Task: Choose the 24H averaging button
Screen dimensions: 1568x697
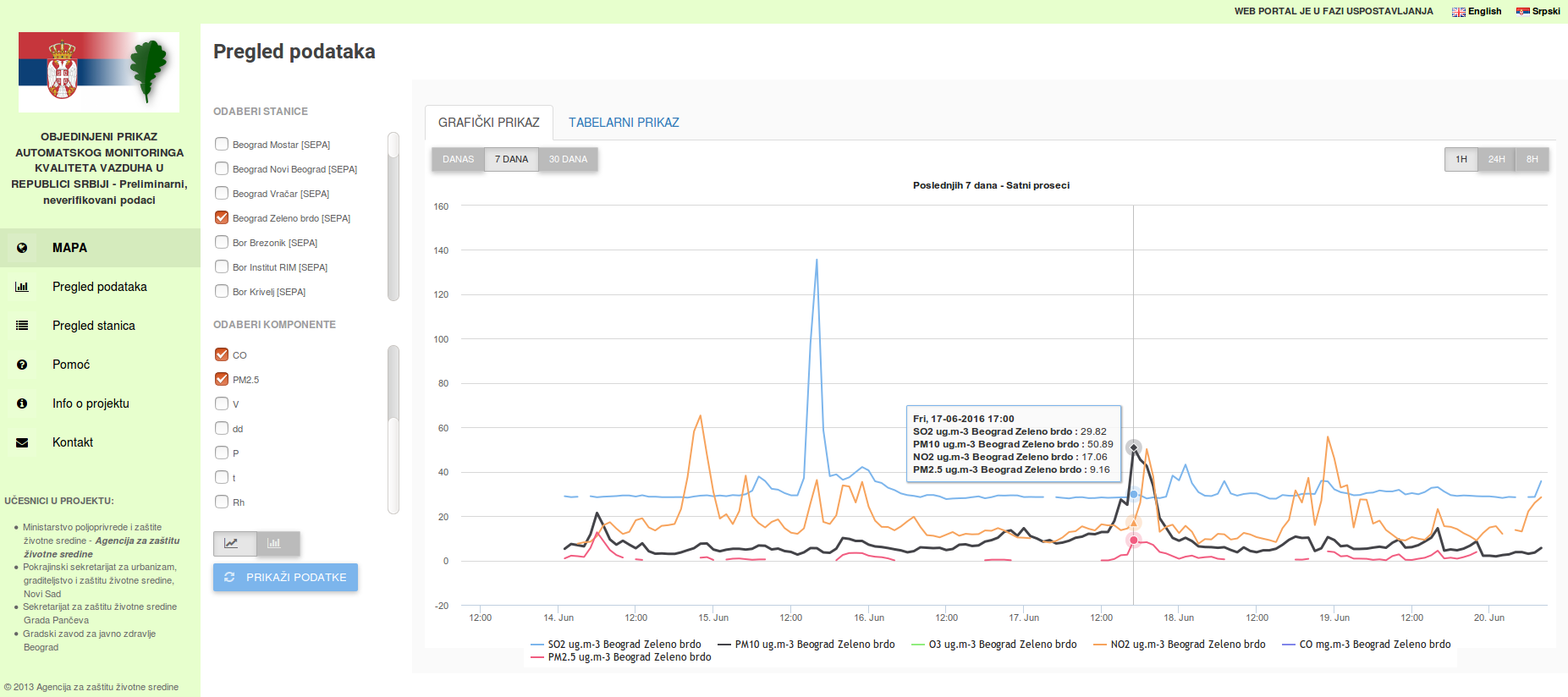Action: (x=1497, y=159)
